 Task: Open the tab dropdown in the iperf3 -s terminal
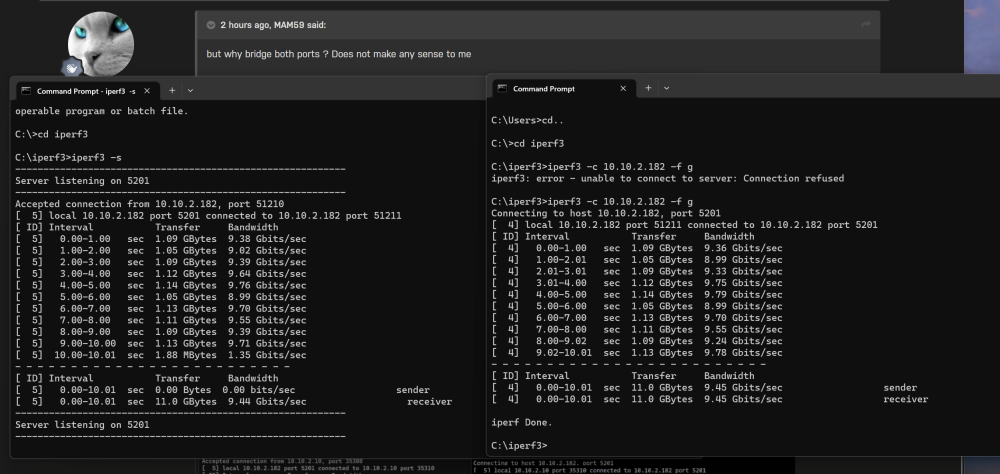(190, 91)
